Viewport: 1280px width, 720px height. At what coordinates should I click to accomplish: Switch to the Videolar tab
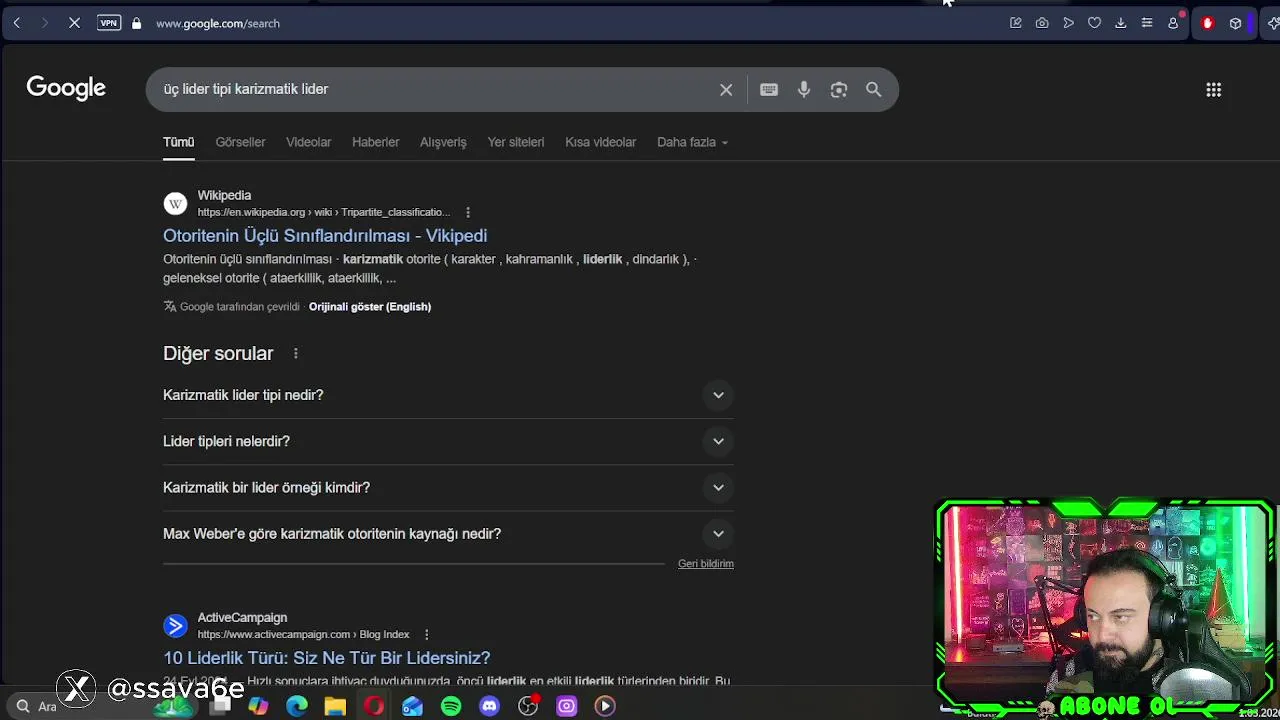coord(308,142)
